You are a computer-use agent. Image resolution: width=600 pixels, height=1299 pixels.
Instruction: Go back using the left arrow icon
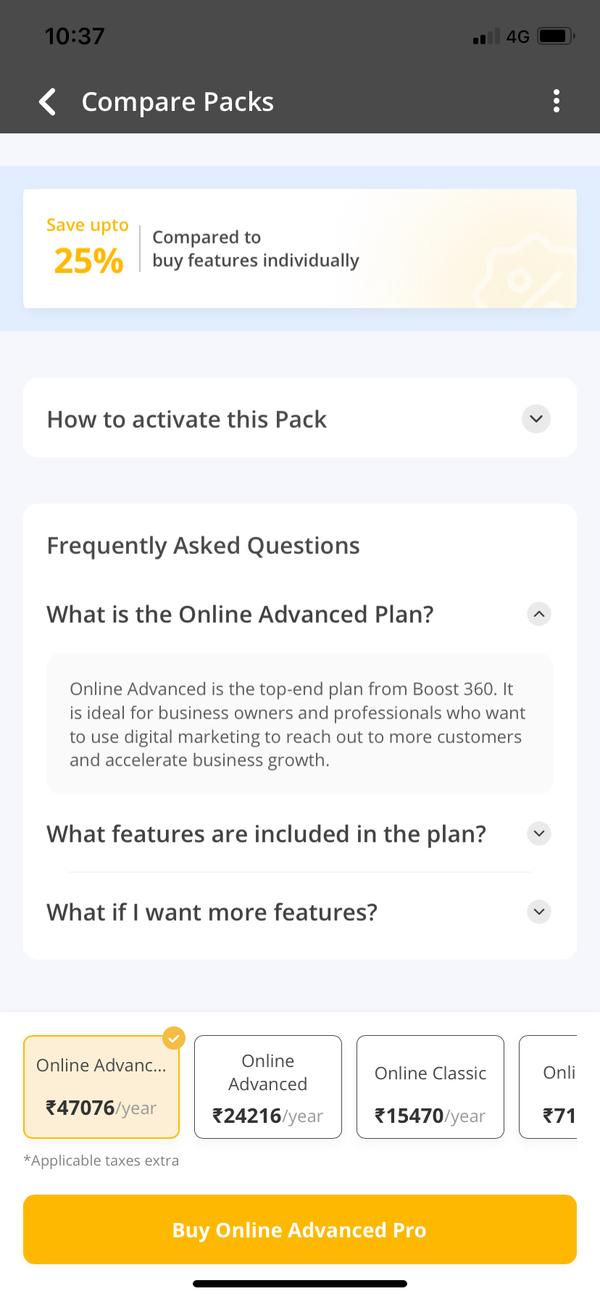(x=47, y=101)
